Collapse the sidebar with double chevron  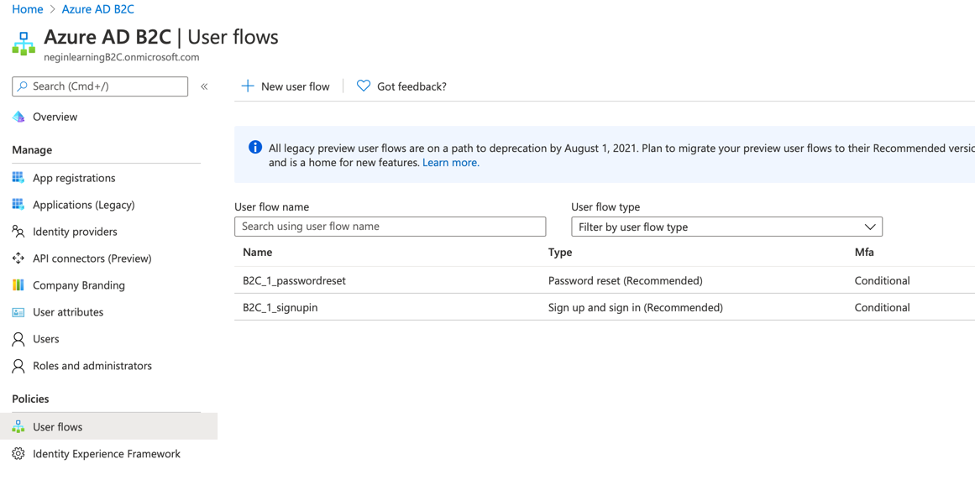(x=204, y=87)
